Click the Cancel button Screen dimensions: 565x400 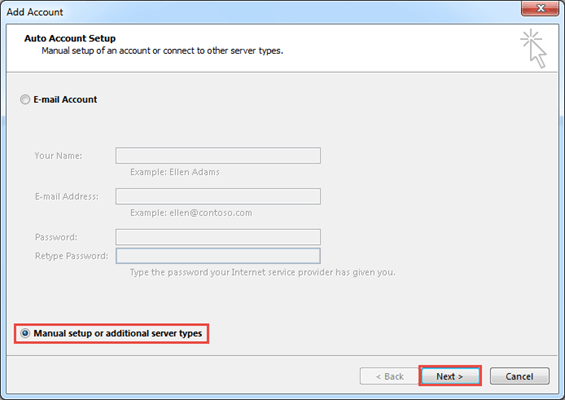point(519,376)
